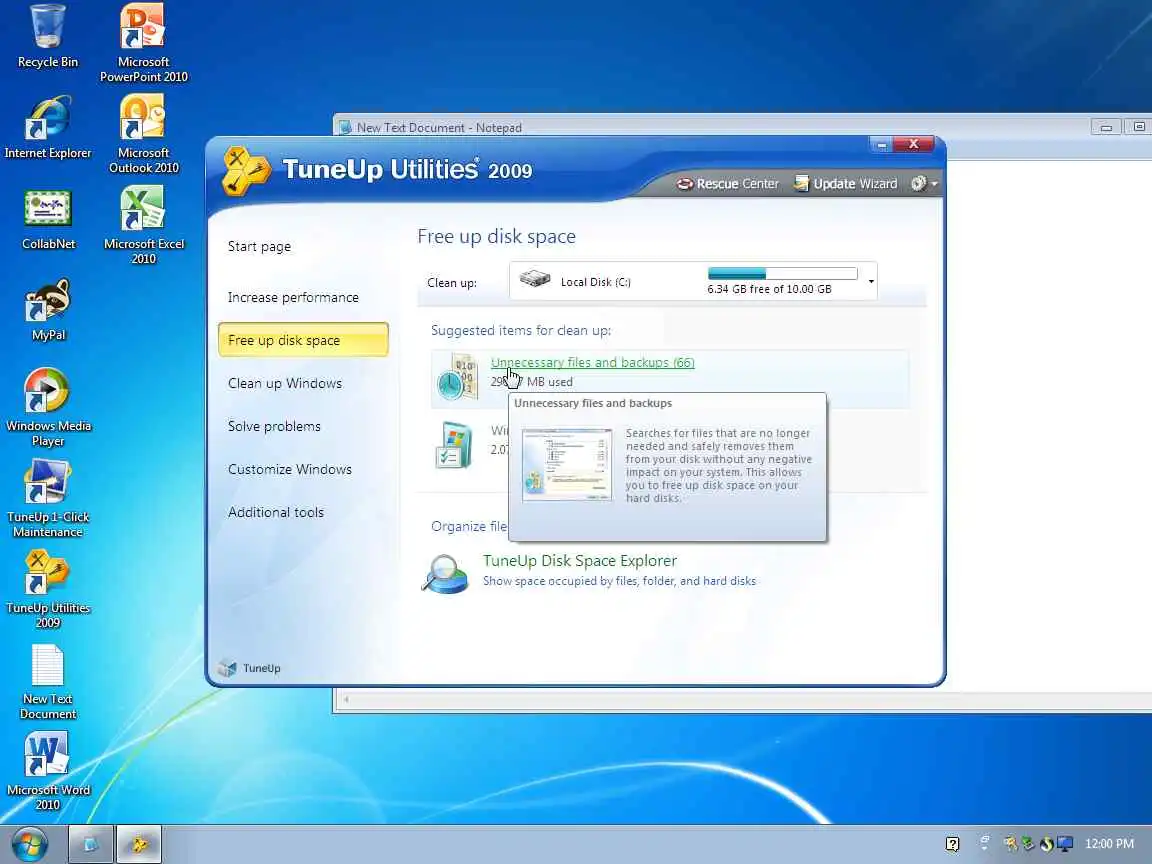Open the MyPal desktop shortcut
Screen dimensions: 1152x864
[48, 309]
